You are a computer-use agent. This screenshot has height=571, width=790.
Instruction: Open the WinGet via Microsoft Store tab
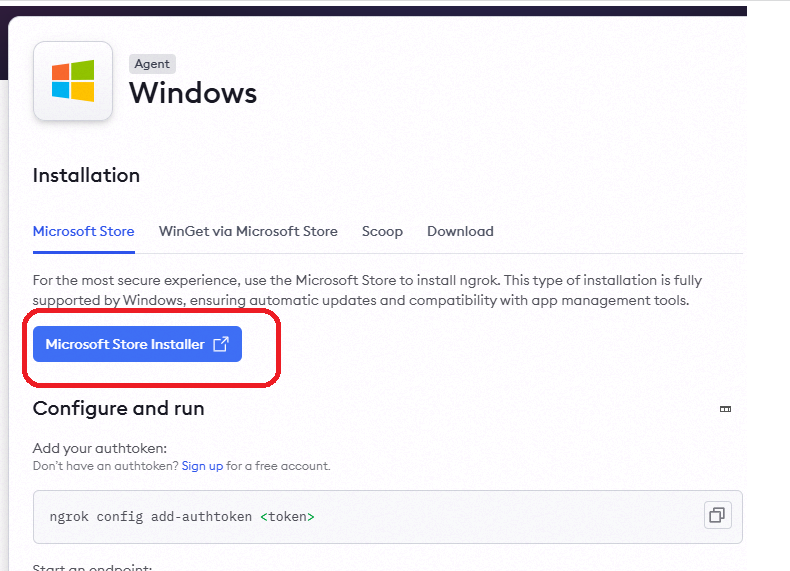pyautogui.click(x=248, y=231)
